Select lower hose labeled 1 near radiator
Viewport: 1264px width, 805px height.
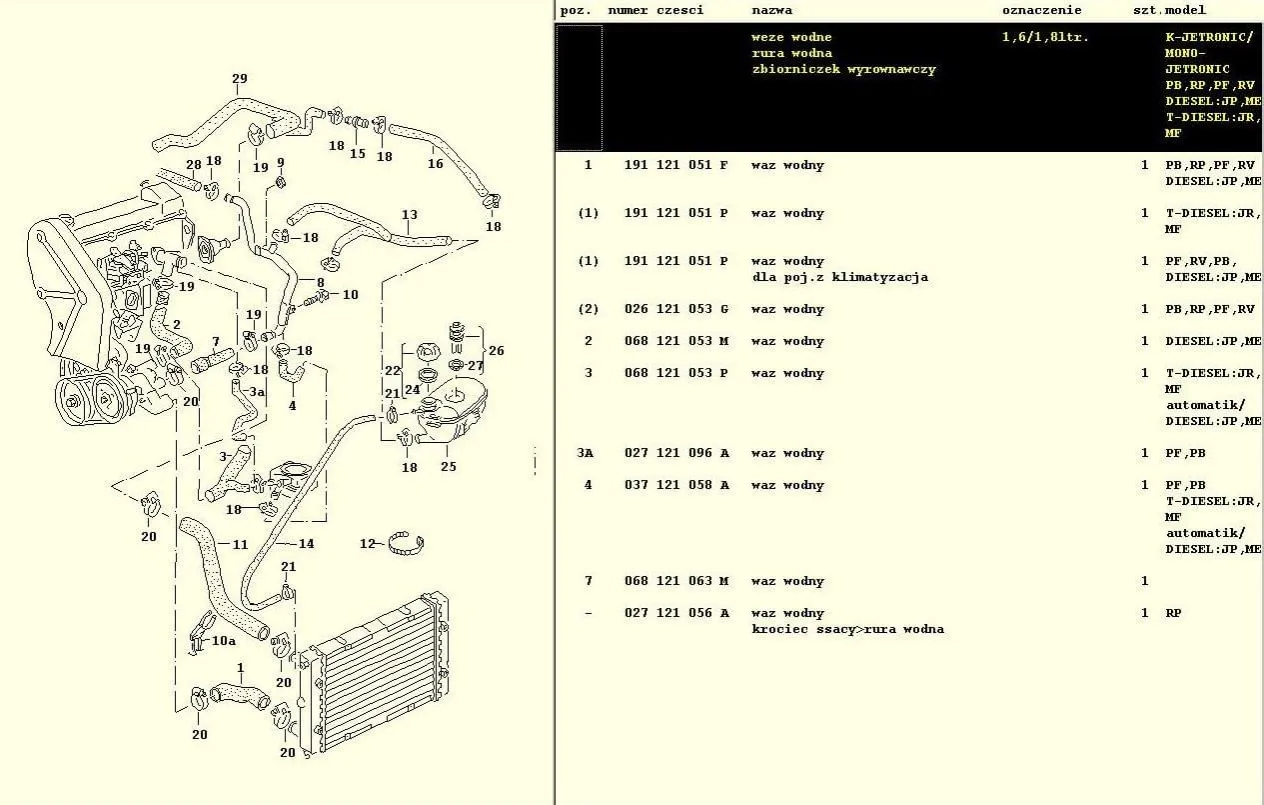tap(240, 691)
